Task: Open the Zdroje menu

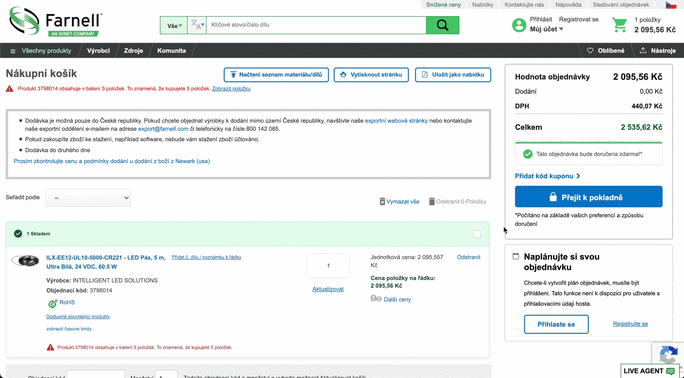Action: pyautogui.click(x=133, y=51)
